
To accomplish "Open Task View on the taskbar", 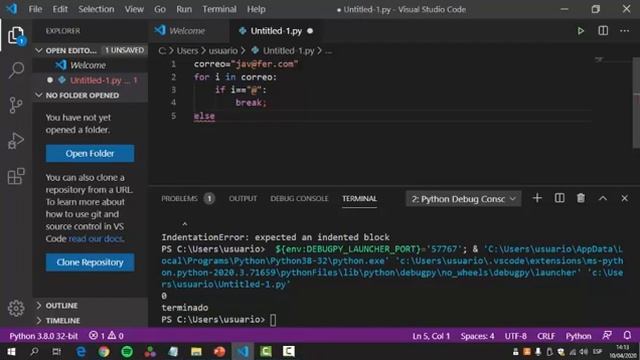I will [x=57, y=351].
